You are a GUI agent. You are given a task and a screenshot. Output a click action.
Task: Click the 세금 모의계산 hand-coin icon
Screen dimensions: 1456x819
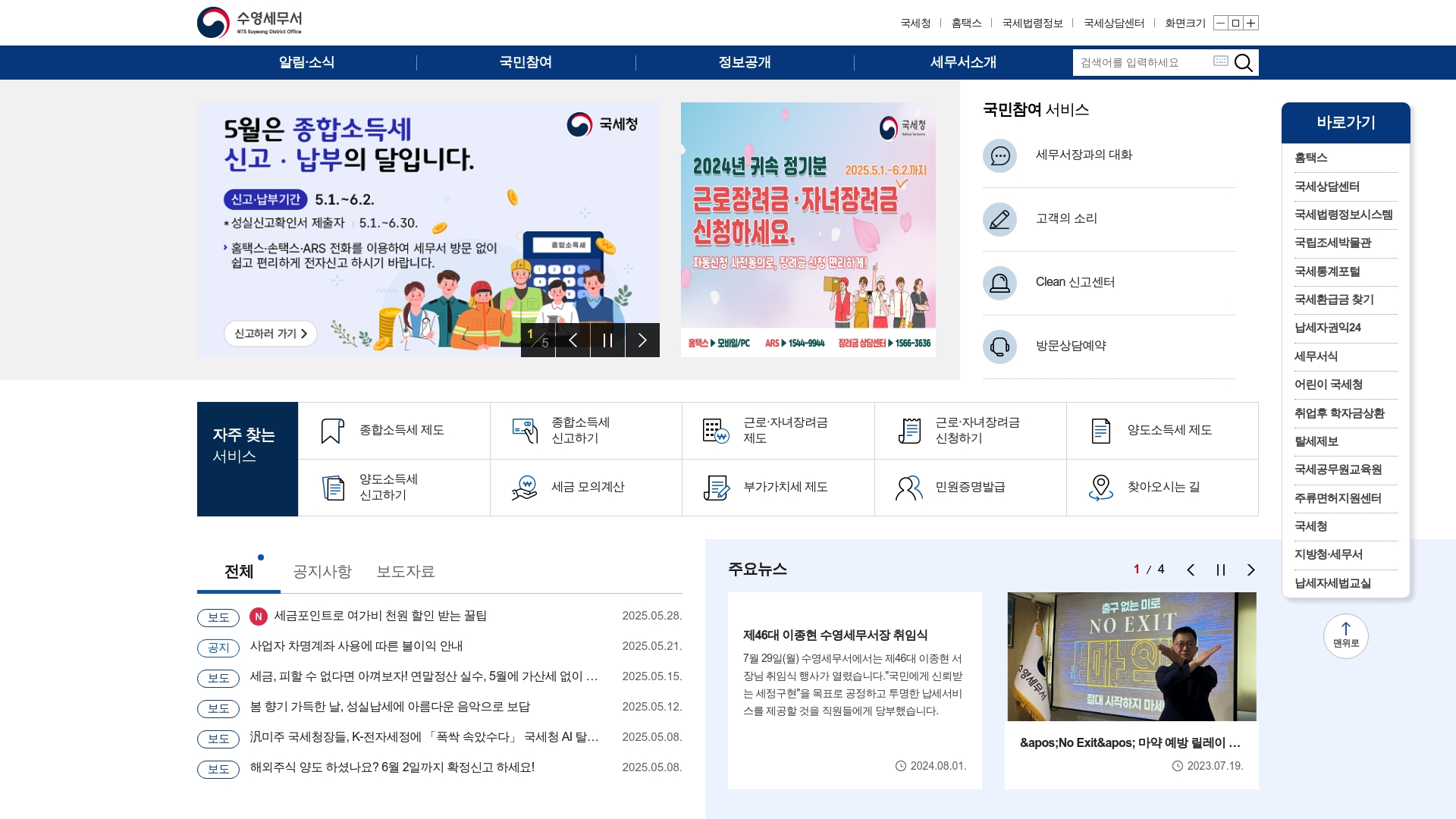tap(525, 488)
